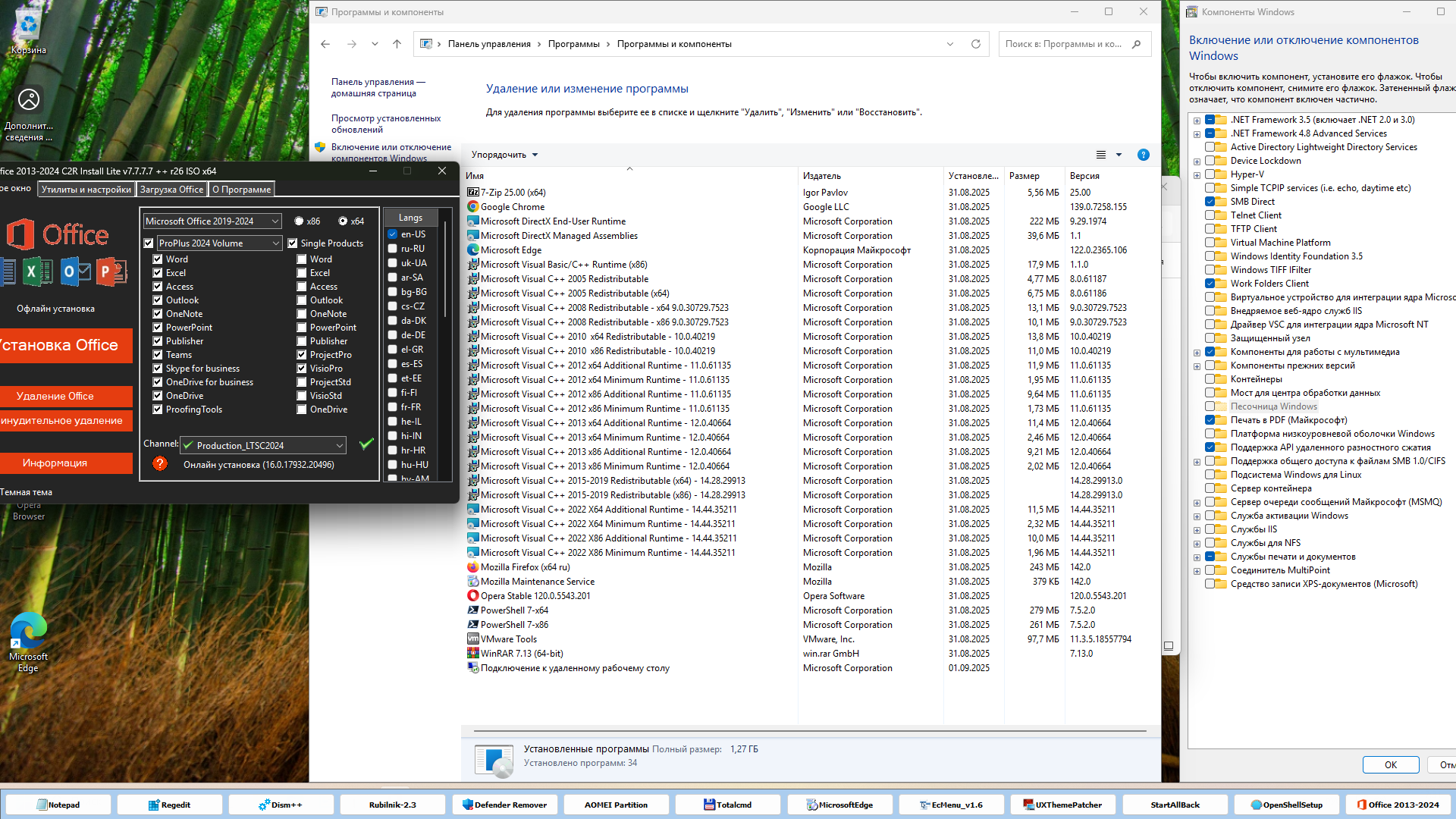
Task: Open the Microsoft Office 2019-2024 version dropdown
Action: coord(212,221)
